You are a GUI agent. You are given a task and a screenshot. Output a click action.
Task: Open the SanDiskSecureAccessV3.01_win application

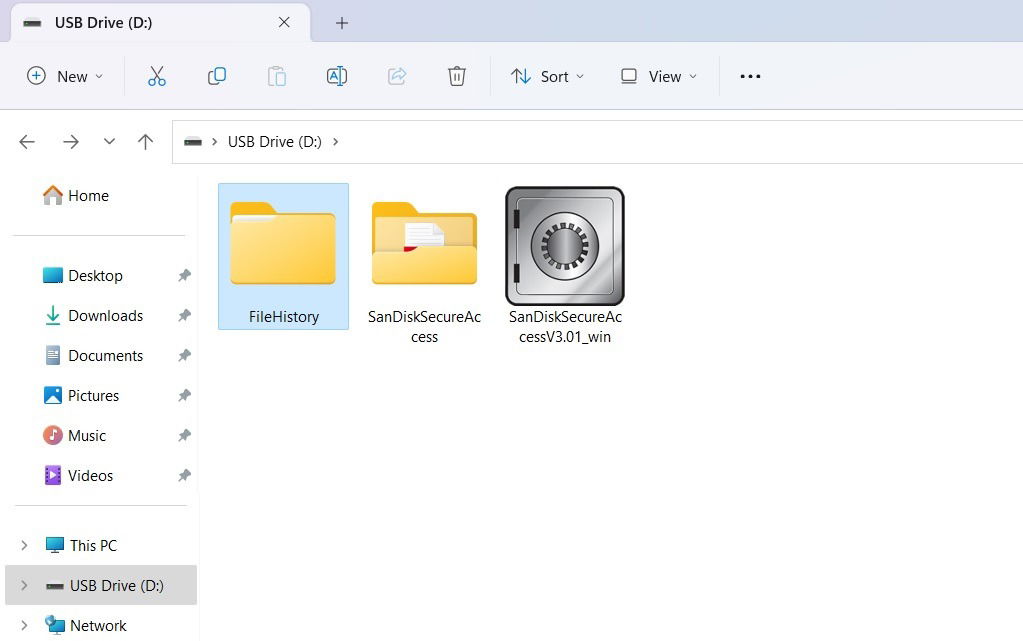point(565,245)
